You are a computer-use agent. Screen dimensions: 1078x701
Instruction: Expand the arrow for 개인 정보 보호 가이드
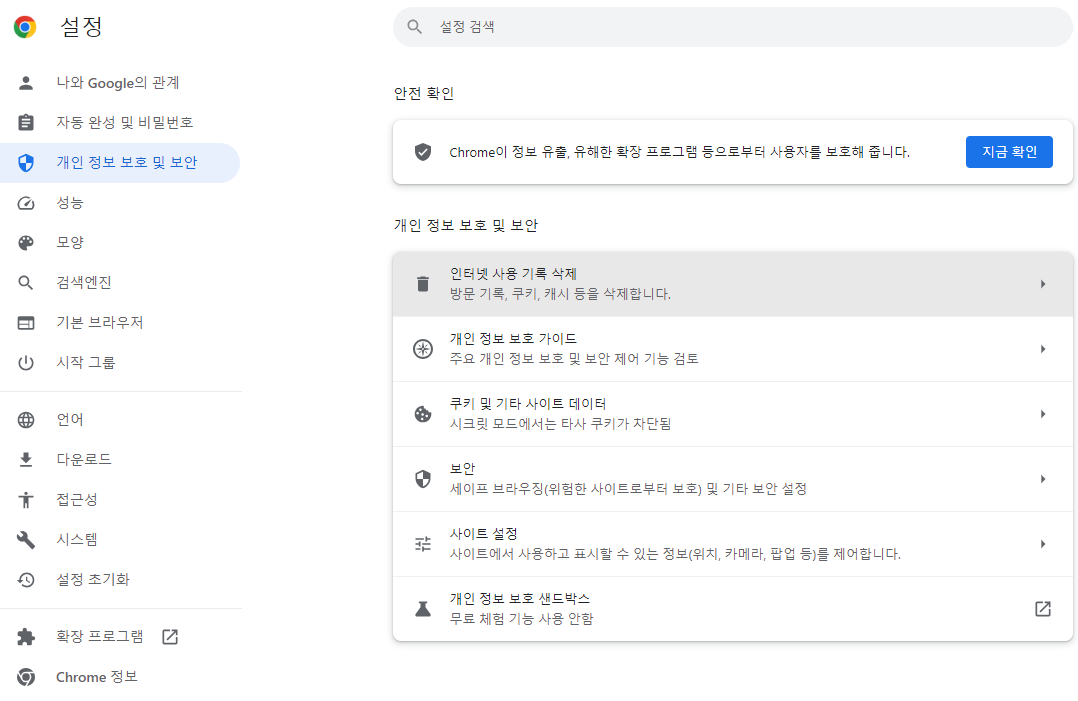coord(1043,349)
